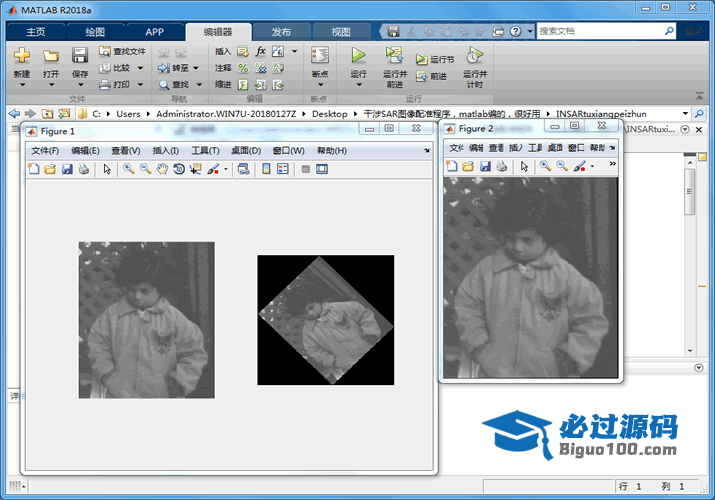
Task: Switch to the Plots (绘图) tab
Action: (x=95, y=32)
